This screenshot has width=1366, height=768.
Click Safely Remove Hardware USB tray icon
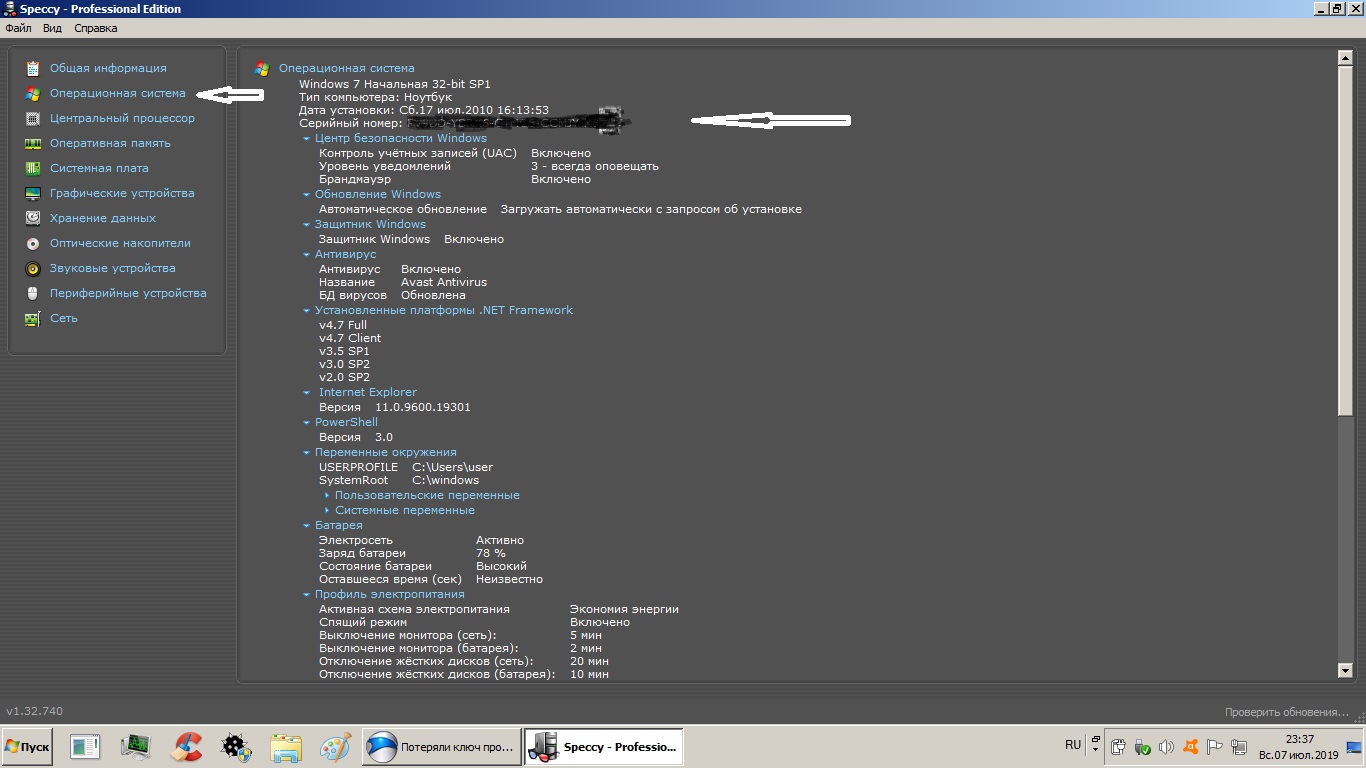click(x=1142, y=747)
